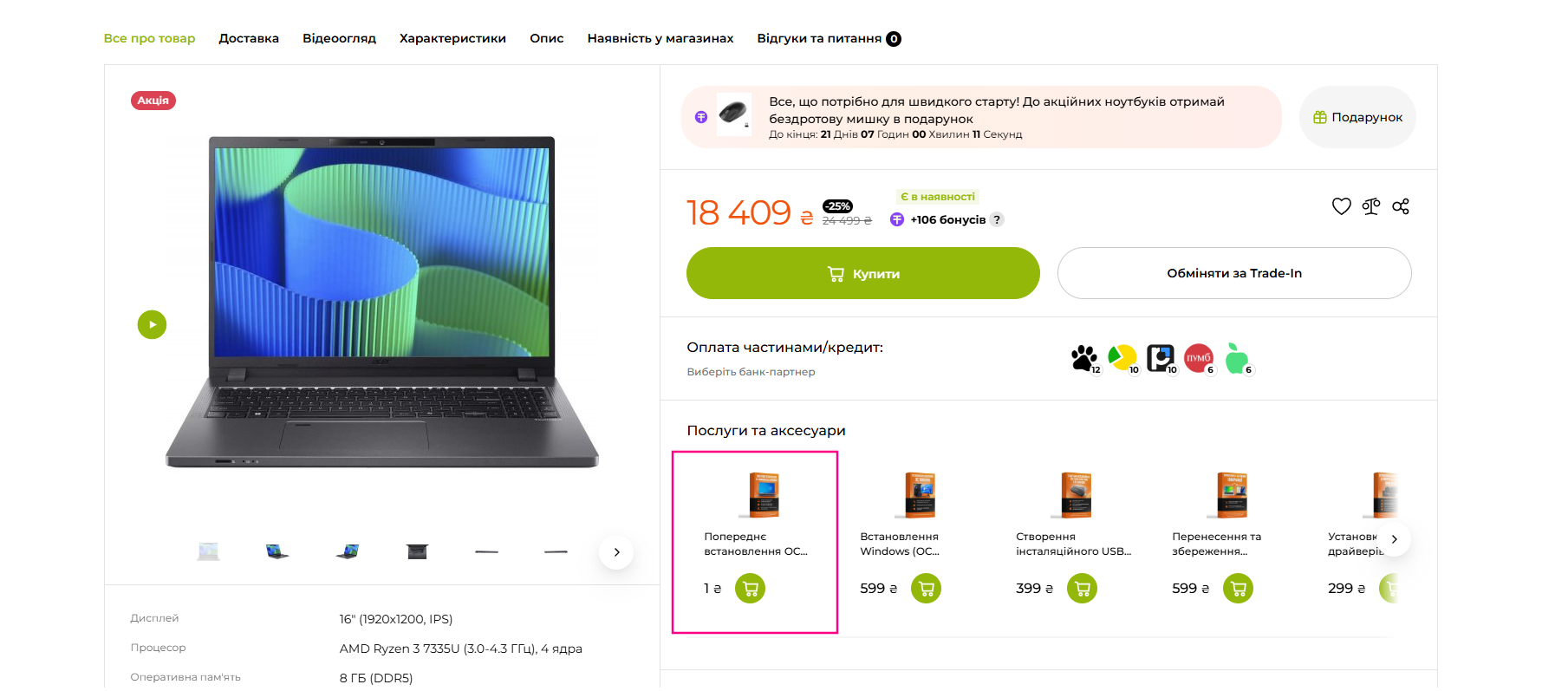Choose the paw-logo bank installment, 12 months
1568x691 pixels.
(1084, 358)
